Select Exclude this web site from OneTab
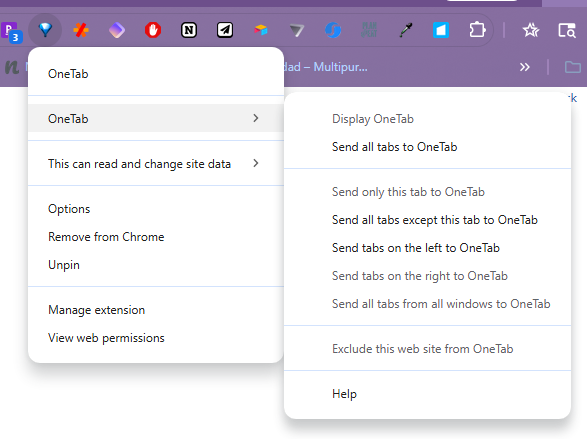This screenshot has height=439, width=587. click(428, 349)
